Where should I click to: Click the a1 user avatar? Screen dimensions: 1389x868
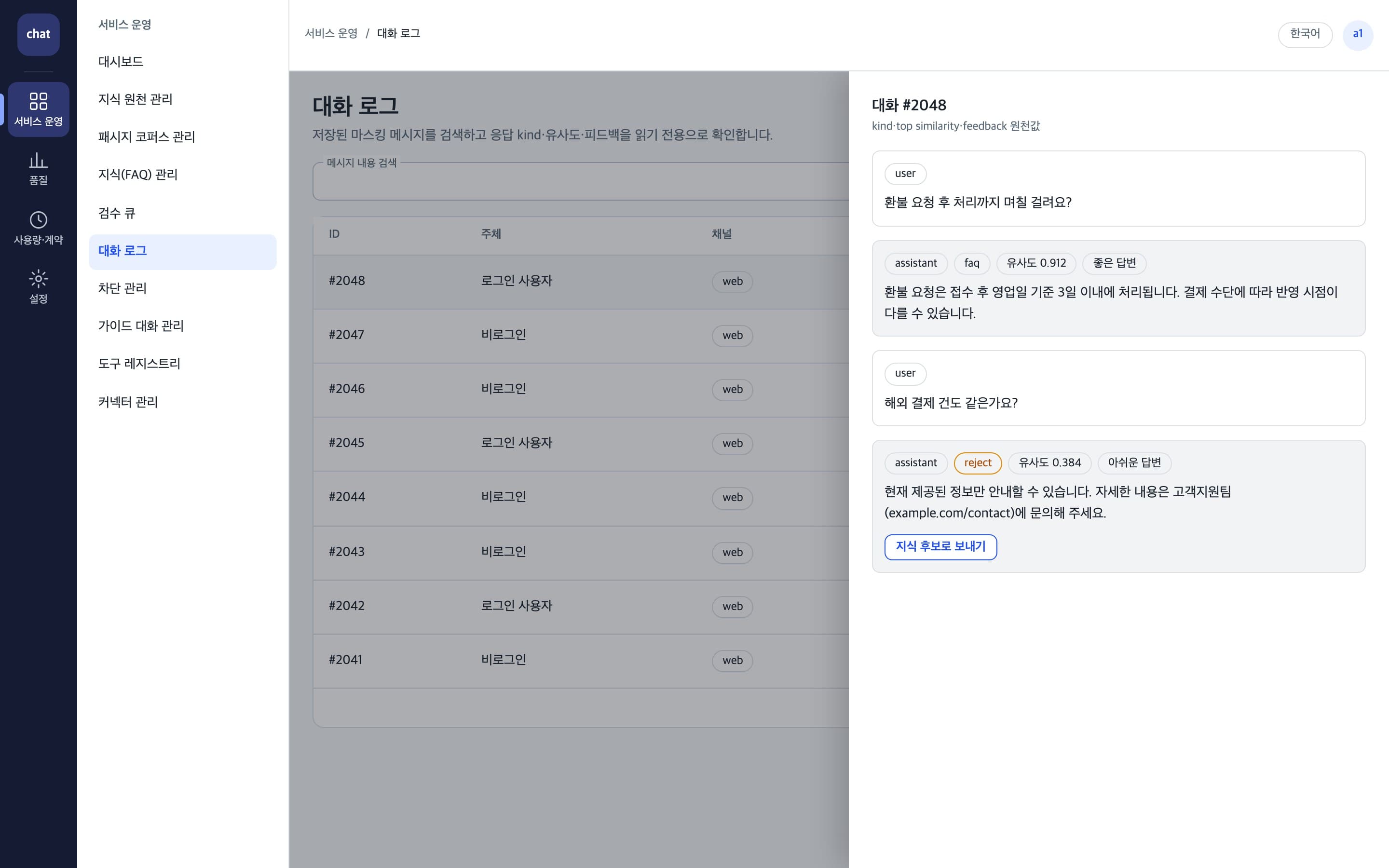[x=1358, y=35]
